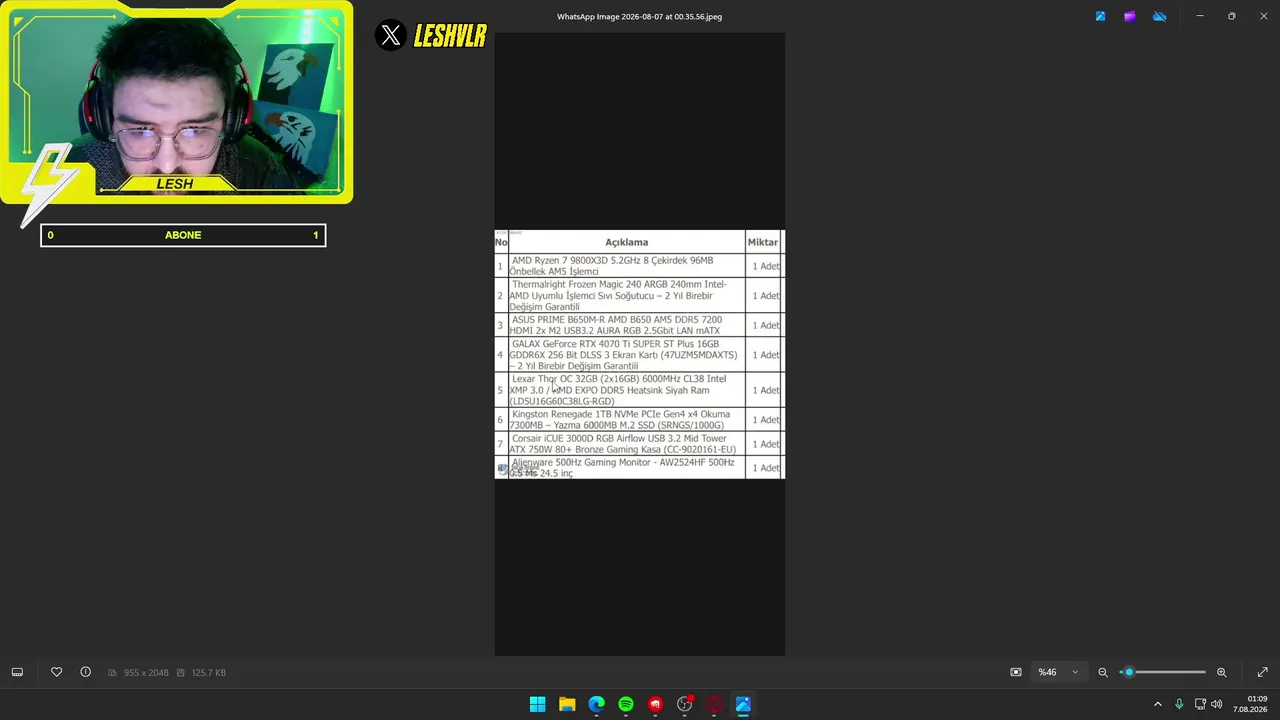Open the purple Clipchamp icon in title bar
Image resolution: width=1280 pixels, height=720 pixels.
pos(1129,16)
